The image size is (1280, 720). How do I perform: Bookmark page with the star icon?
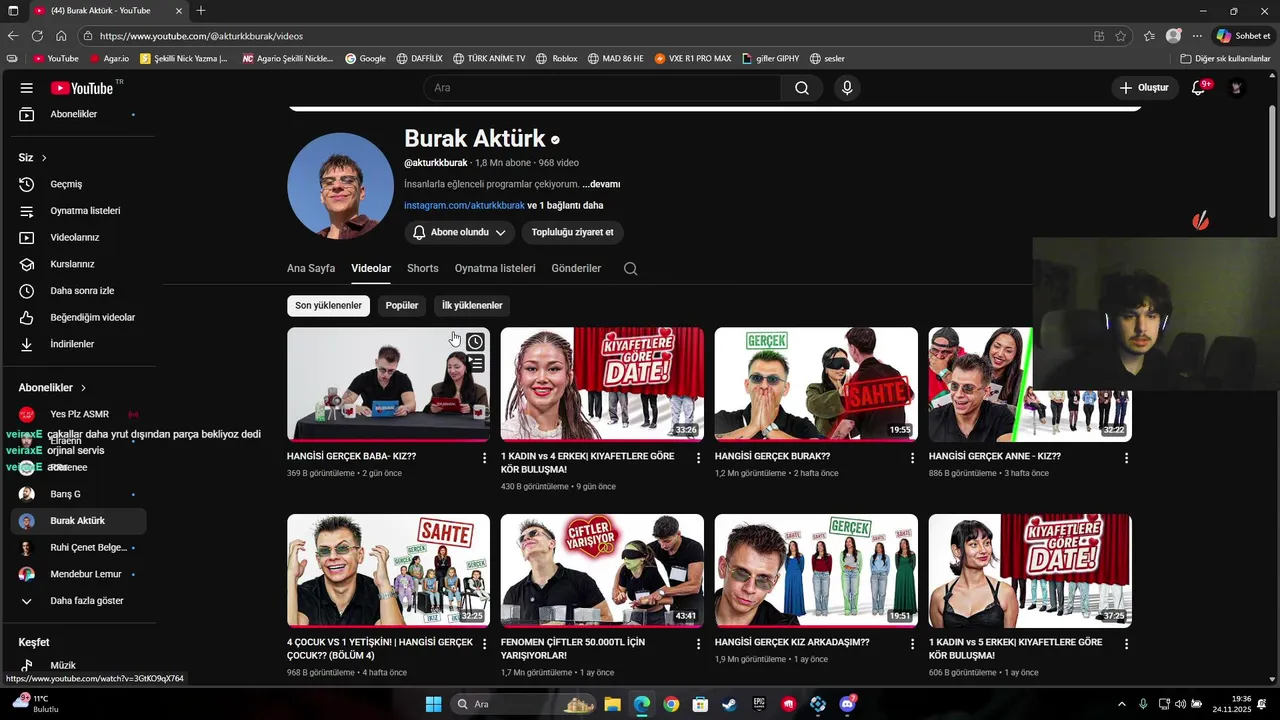1121,36
